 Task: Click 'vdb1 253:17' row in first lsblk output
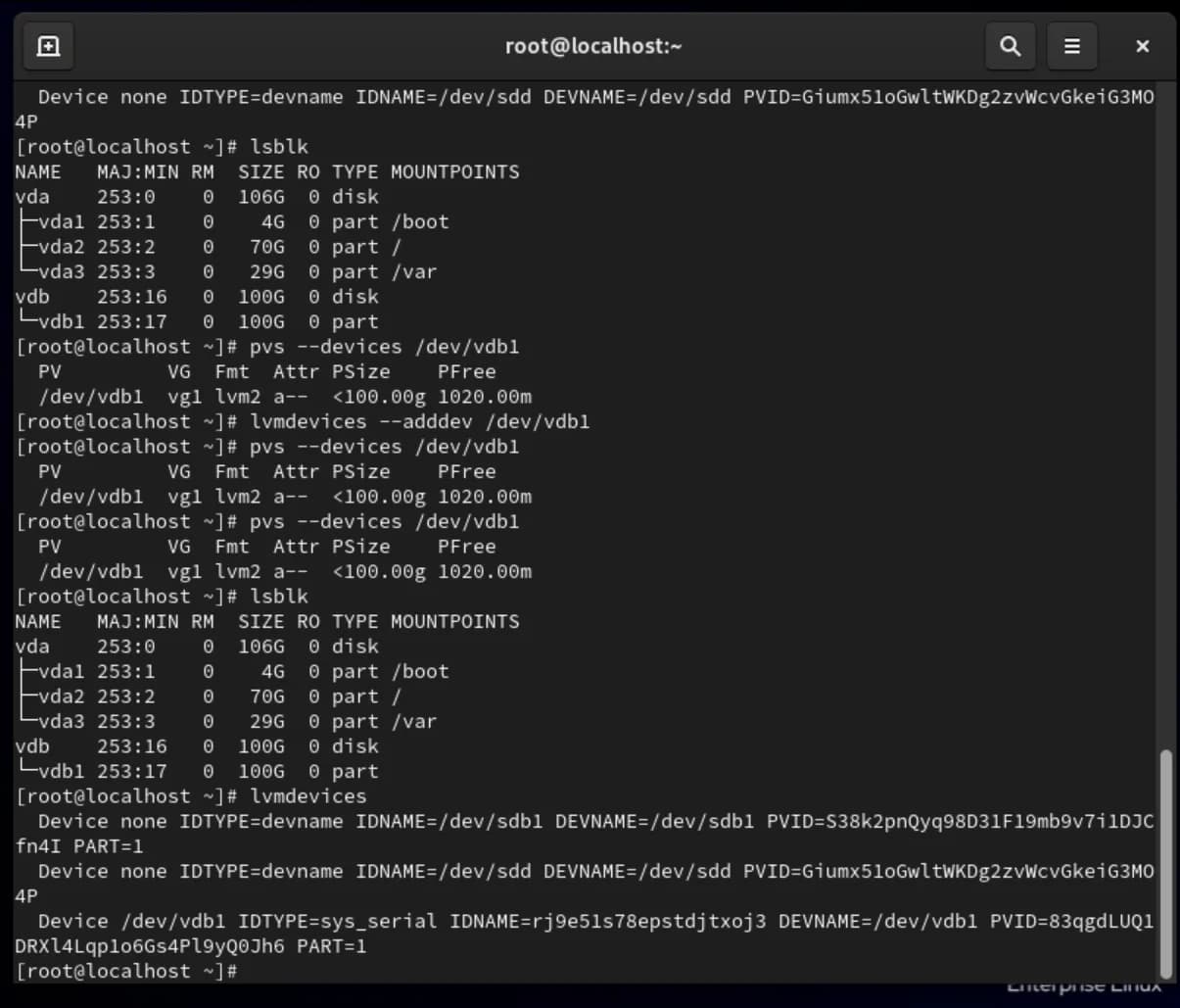click(197, 321)
